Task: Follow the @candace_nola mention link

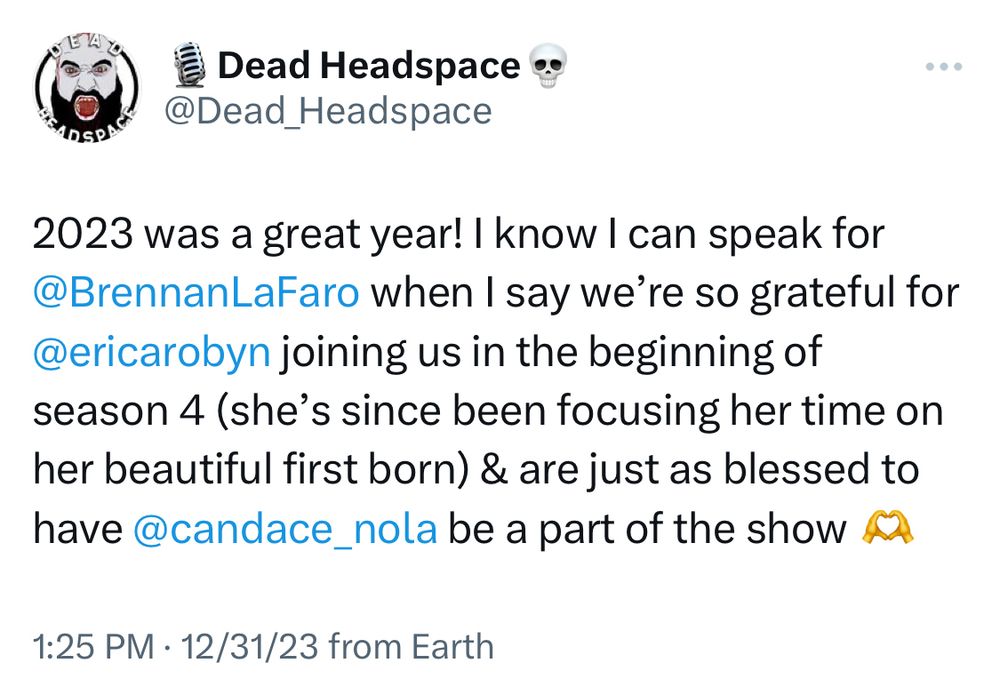Action: click(x=285, y=528)
